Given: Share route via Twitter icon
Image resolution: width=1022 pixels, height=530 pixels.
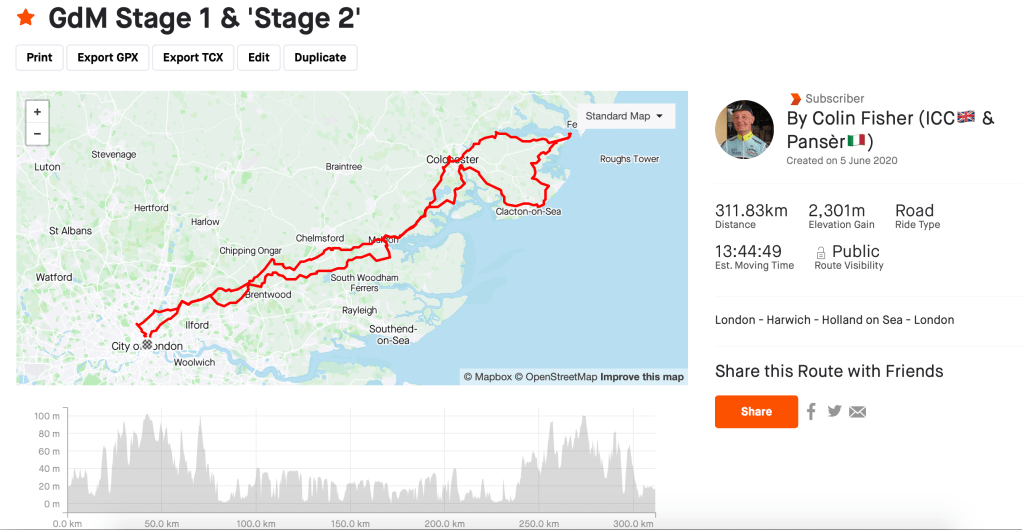Looking at the screenshot, I should click(x=834, y=411).
